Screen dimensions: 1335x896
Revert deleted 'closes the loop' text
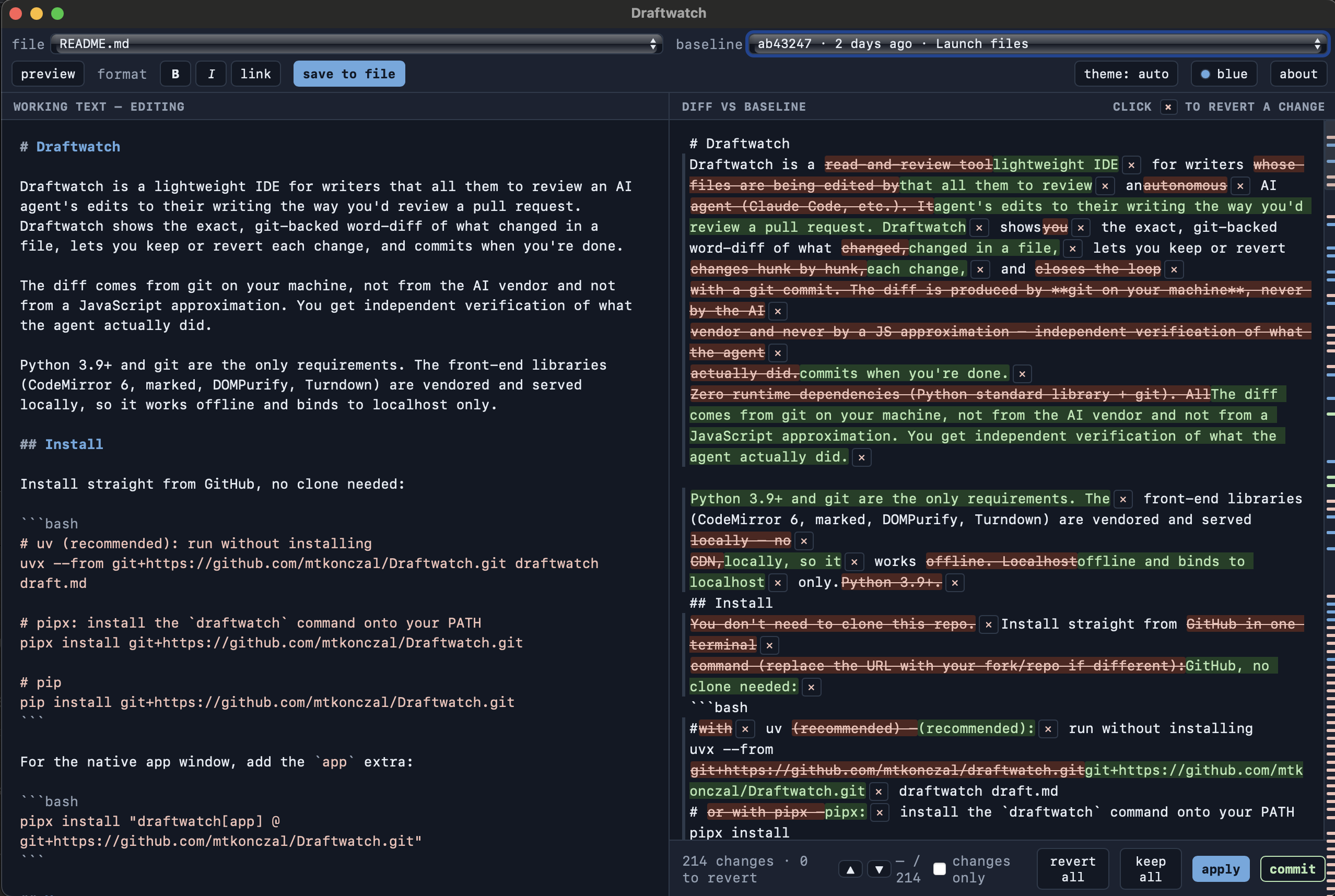tap(1174, 269)
